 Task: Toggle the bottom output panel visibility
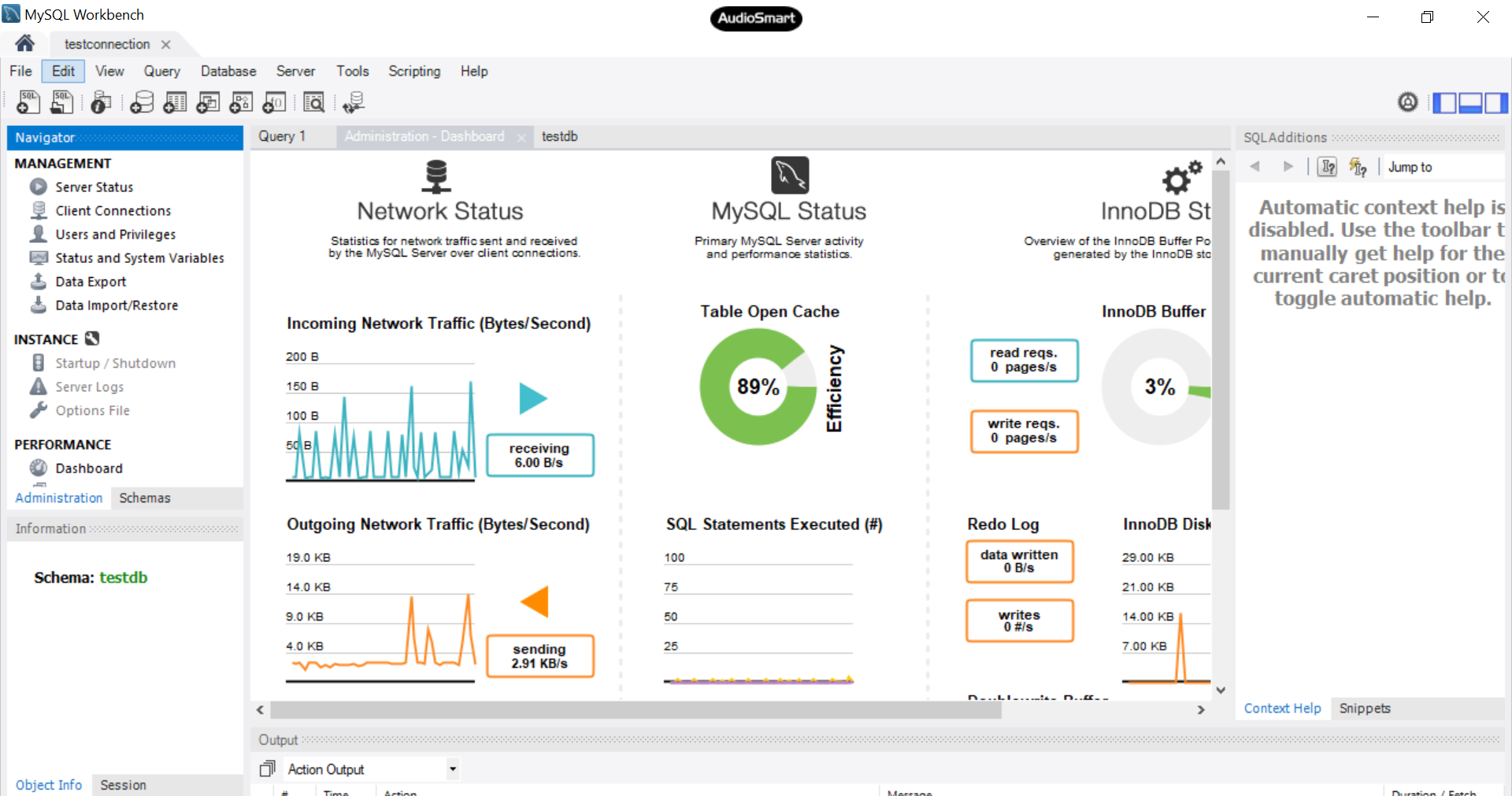point(1470,102)
